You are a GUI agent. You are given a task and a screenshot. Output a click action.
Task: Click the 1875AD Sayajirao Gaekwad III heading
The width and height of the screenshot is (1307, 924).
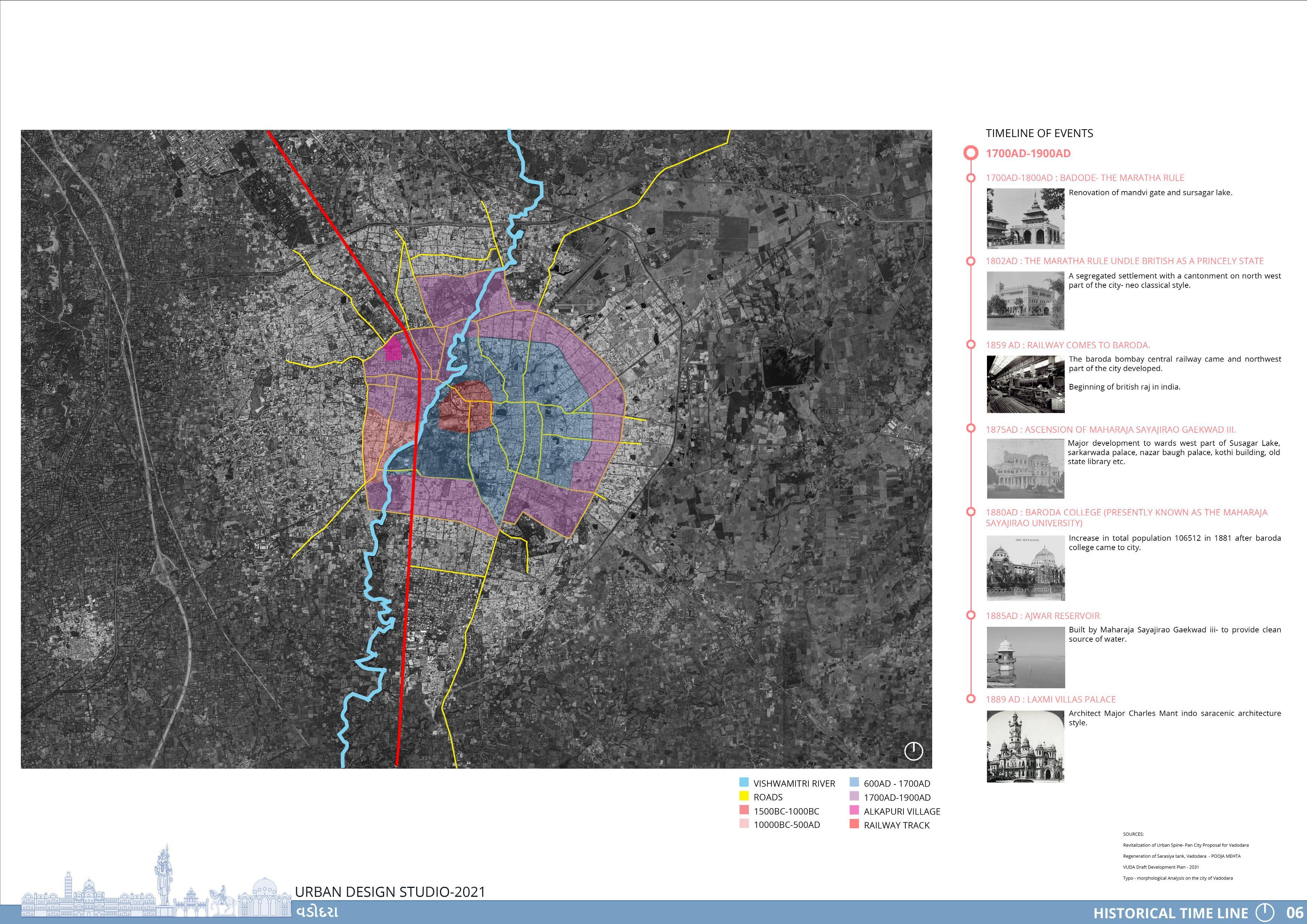1110,429
